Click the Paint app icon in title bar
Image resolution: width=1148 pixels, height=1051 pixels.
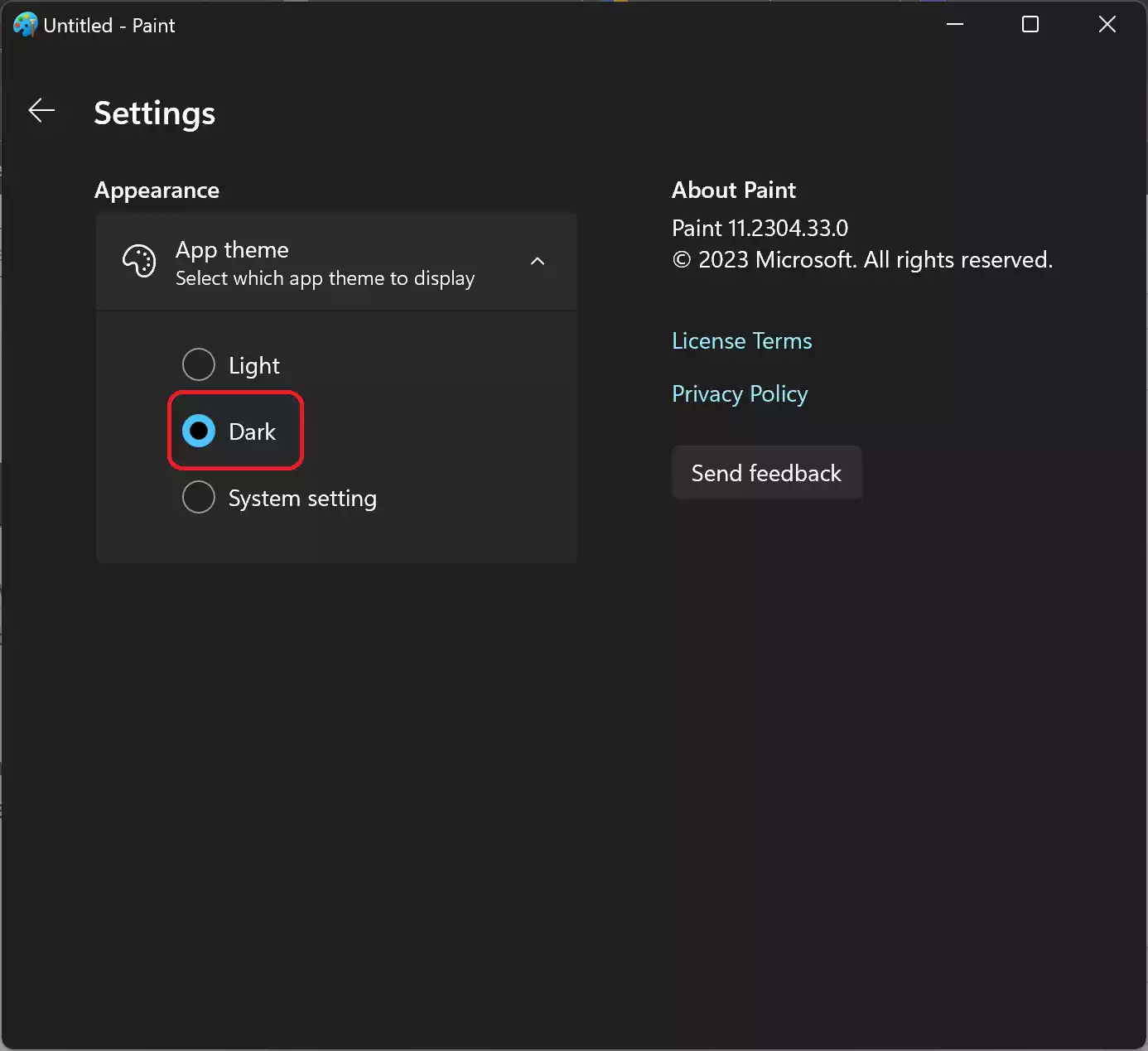click(25, 25)
